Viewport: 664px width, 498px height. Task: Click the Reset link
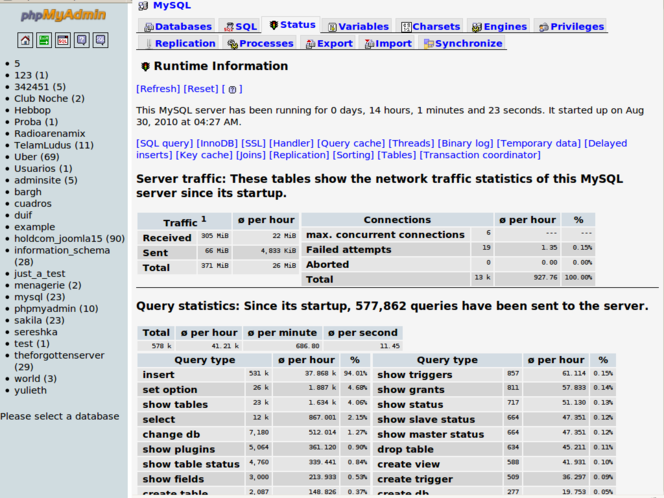point(202,89)
